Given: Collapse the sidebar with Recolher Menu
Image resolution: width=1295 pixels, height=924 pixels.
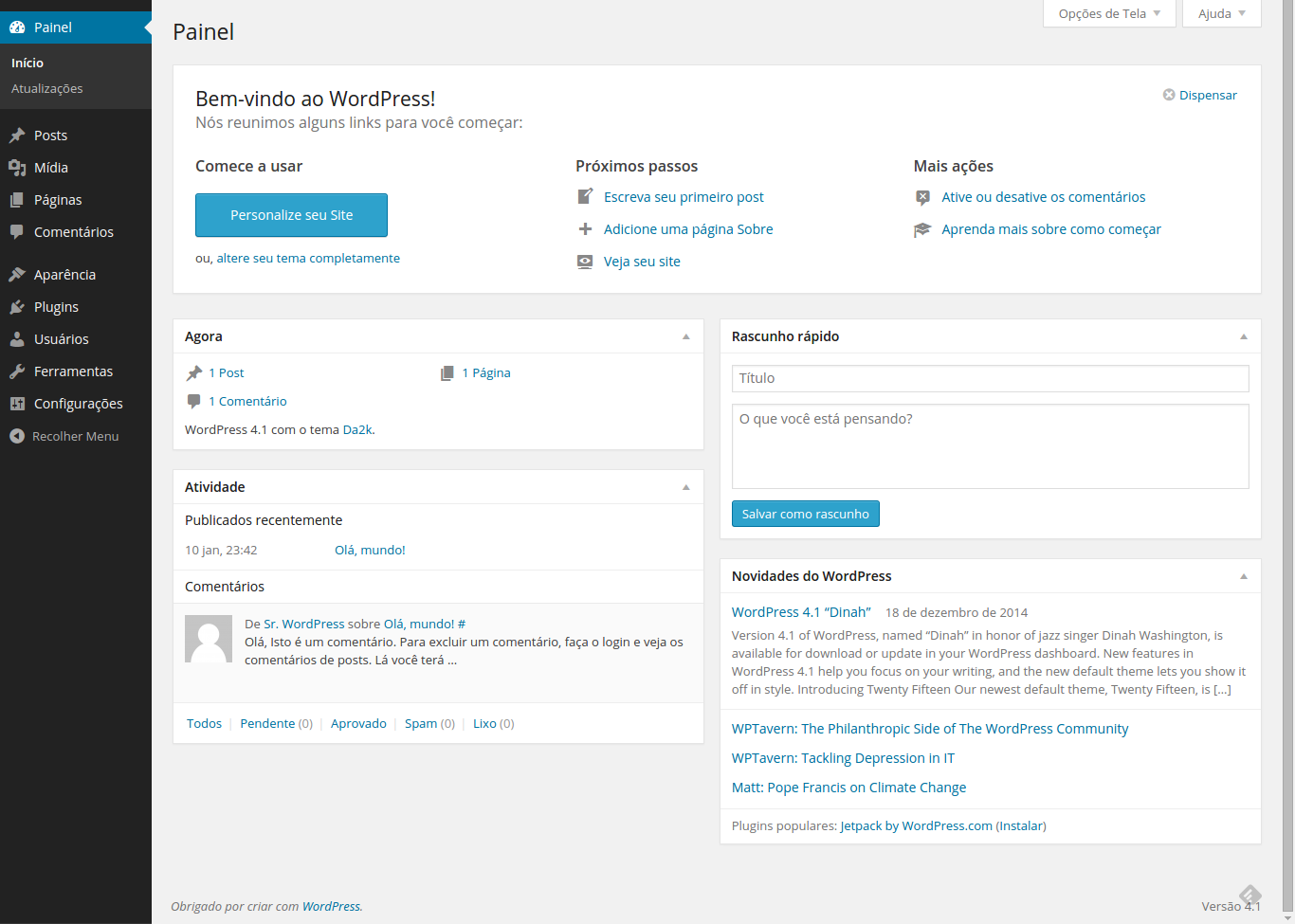Looking at the screenshot, I should pos(64,437).
